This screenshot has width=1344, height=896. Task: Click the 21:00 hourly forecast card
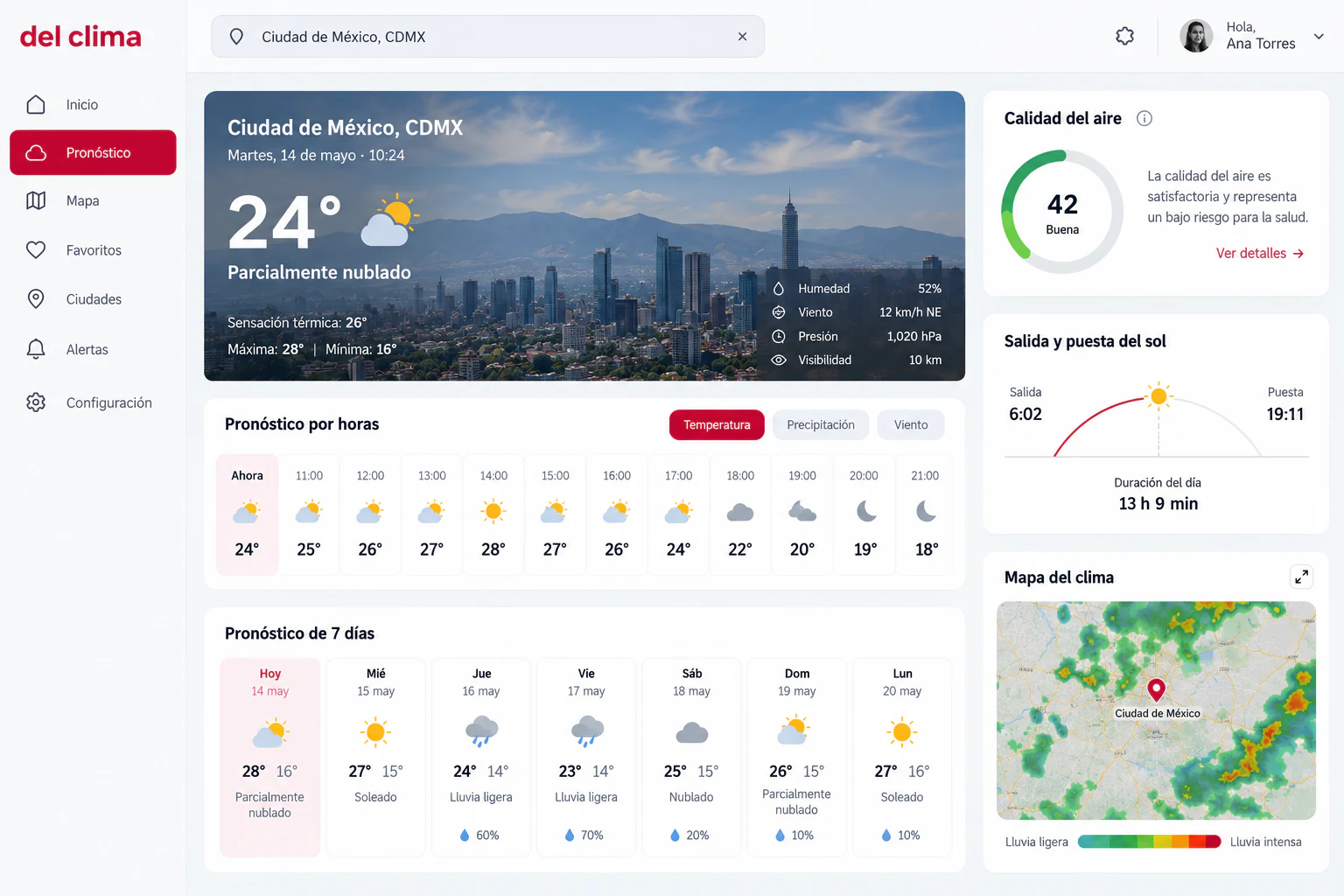[925, 514]
